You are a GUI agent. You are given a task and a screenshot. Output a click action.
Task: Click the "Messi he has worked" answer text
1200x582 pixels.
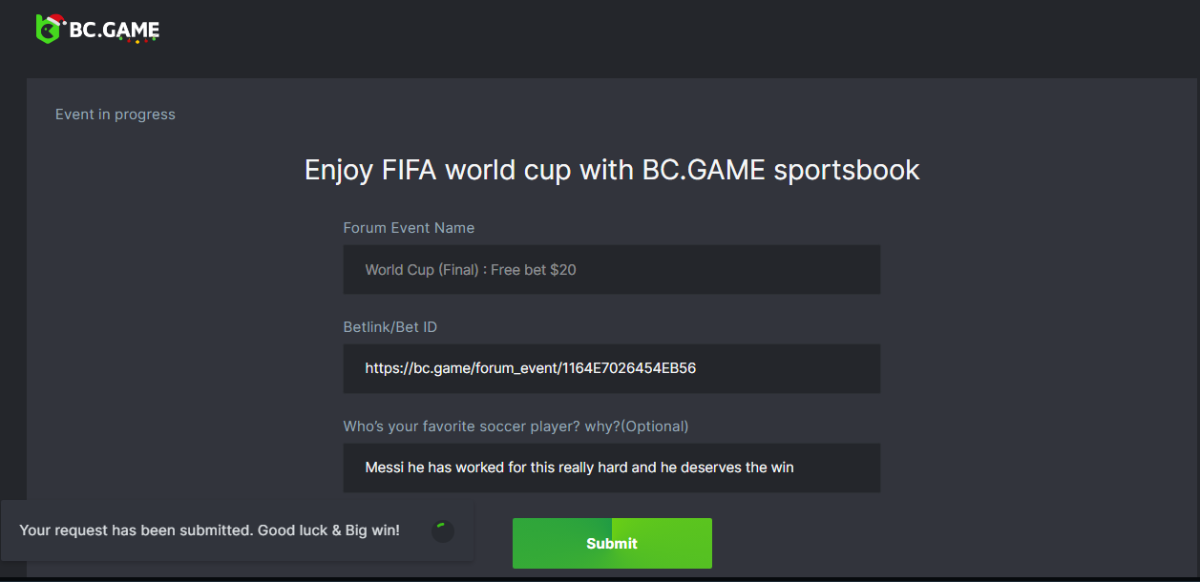point(579,467)
